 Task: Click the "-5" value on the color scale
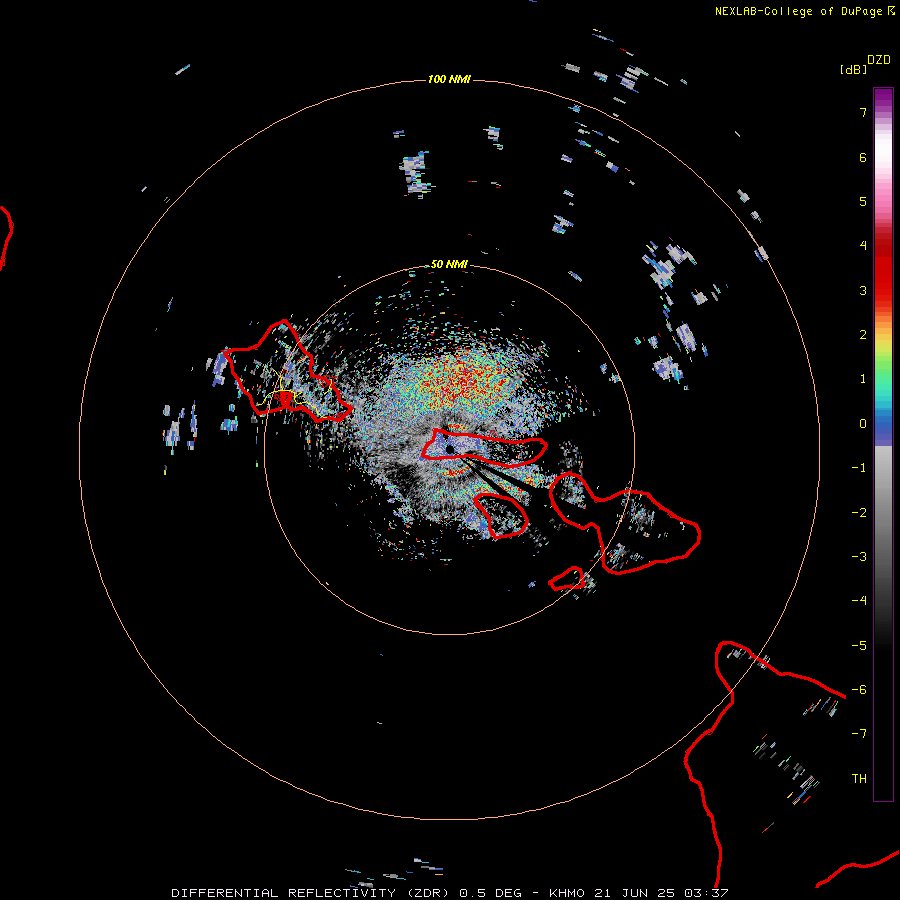coord(859,645)
